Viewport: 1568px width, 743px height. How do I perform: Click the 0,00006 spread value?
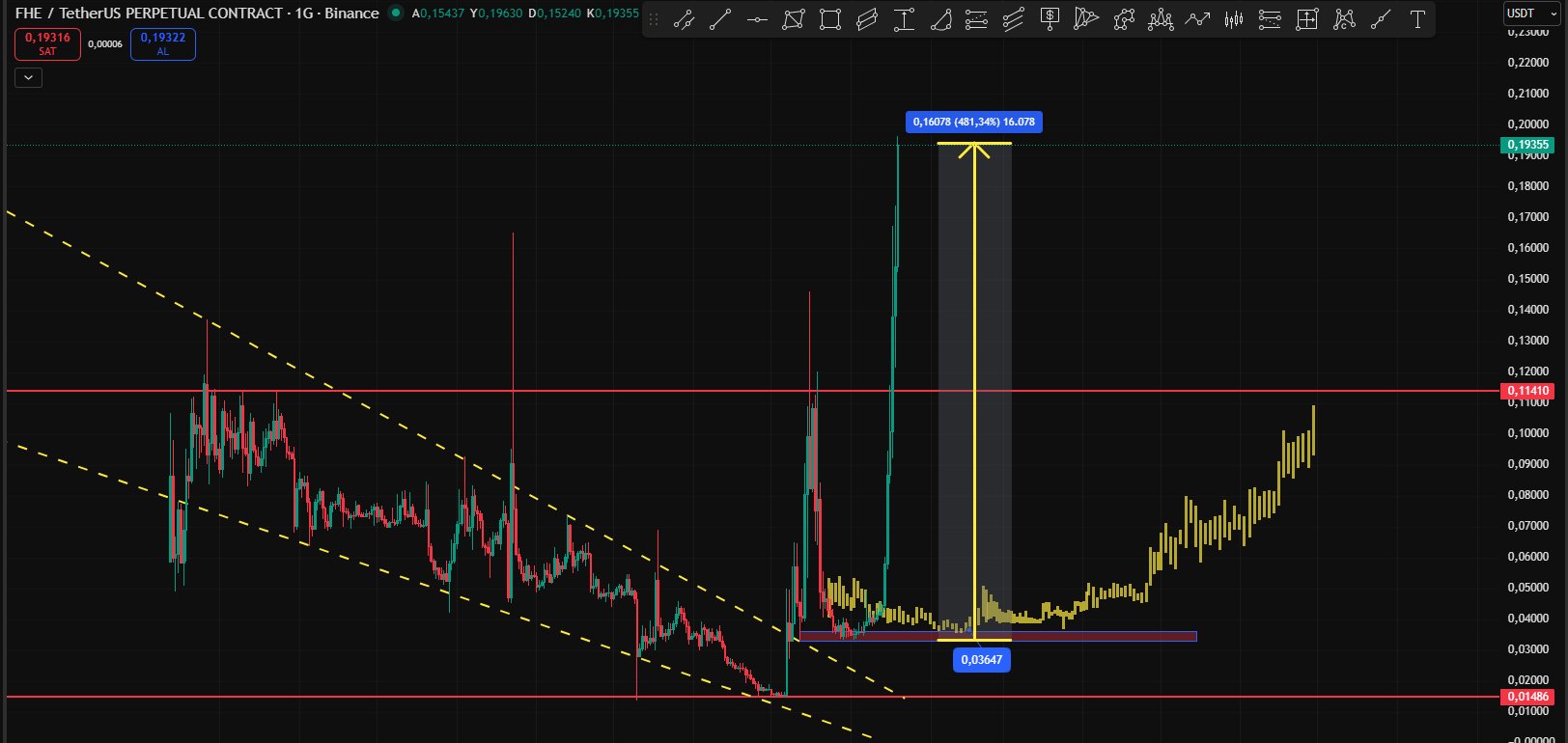(x=105, y=44)
